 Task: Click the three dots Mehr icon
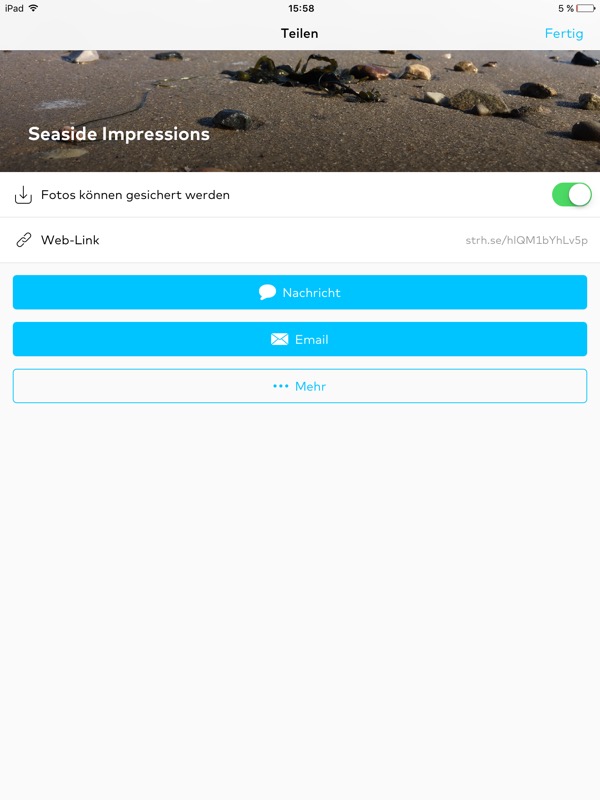[x=281, y=386]
